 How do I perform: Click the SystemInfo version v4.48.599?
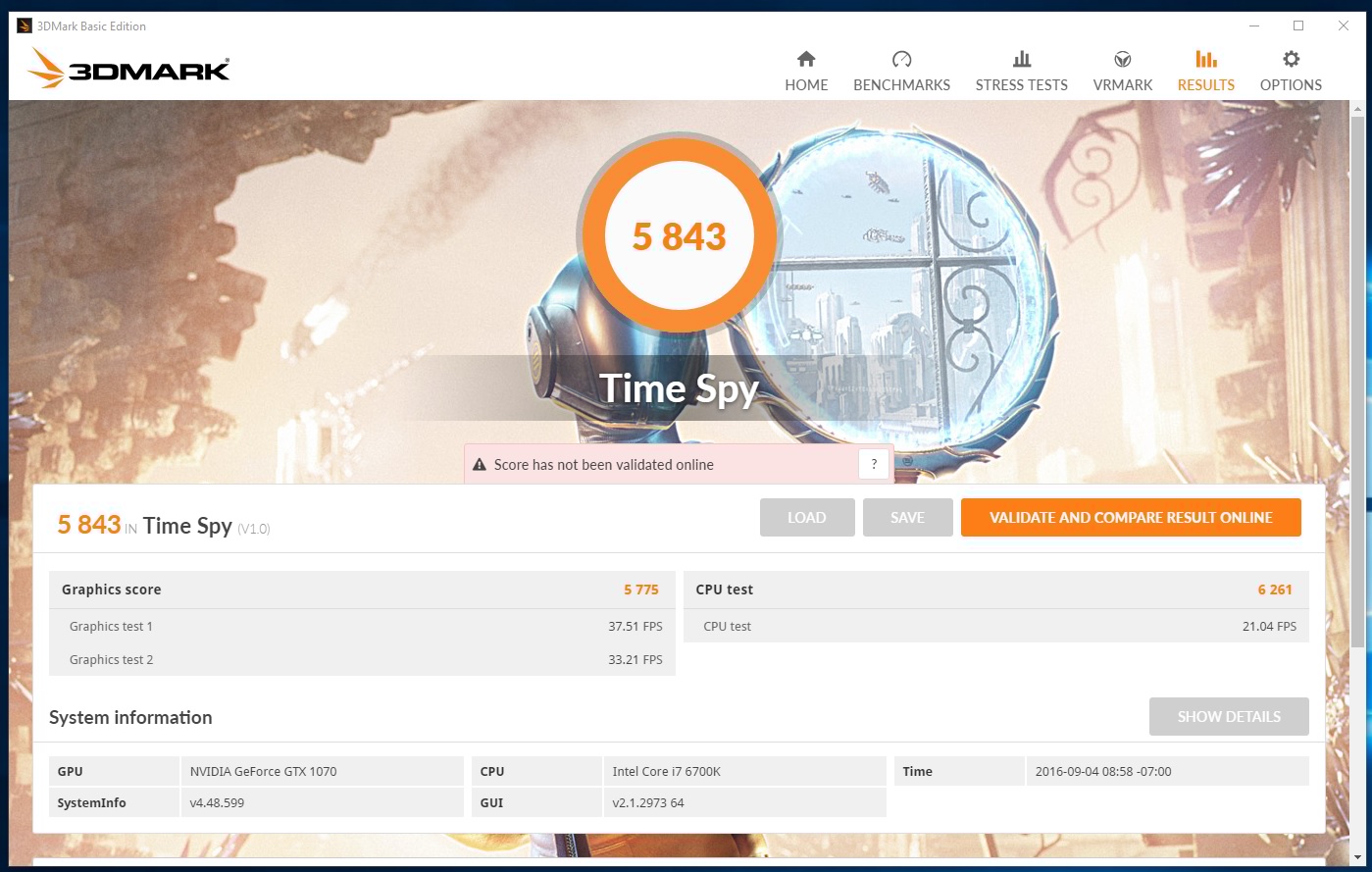(x=217, y=803)
